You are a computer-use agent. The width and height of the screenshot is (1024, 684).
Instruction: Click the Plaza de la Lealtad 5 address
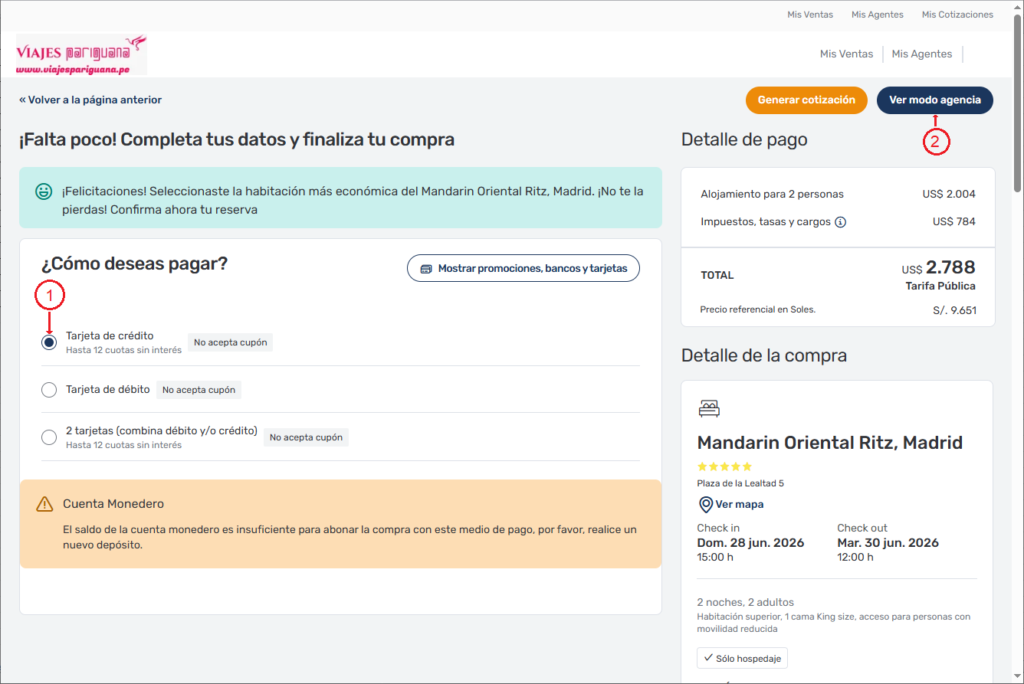coord(740,483)
